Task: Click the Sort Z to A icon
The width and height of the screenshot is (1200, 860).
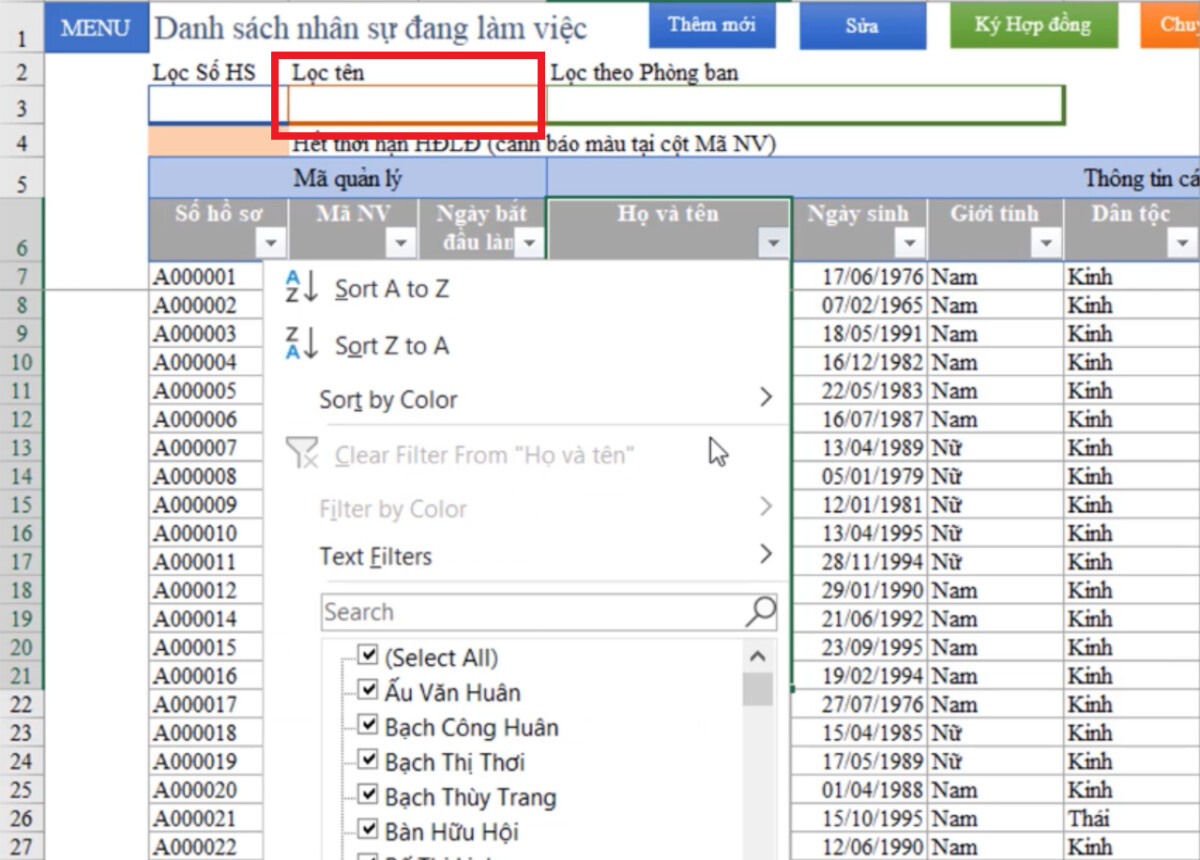Action: 299,343
